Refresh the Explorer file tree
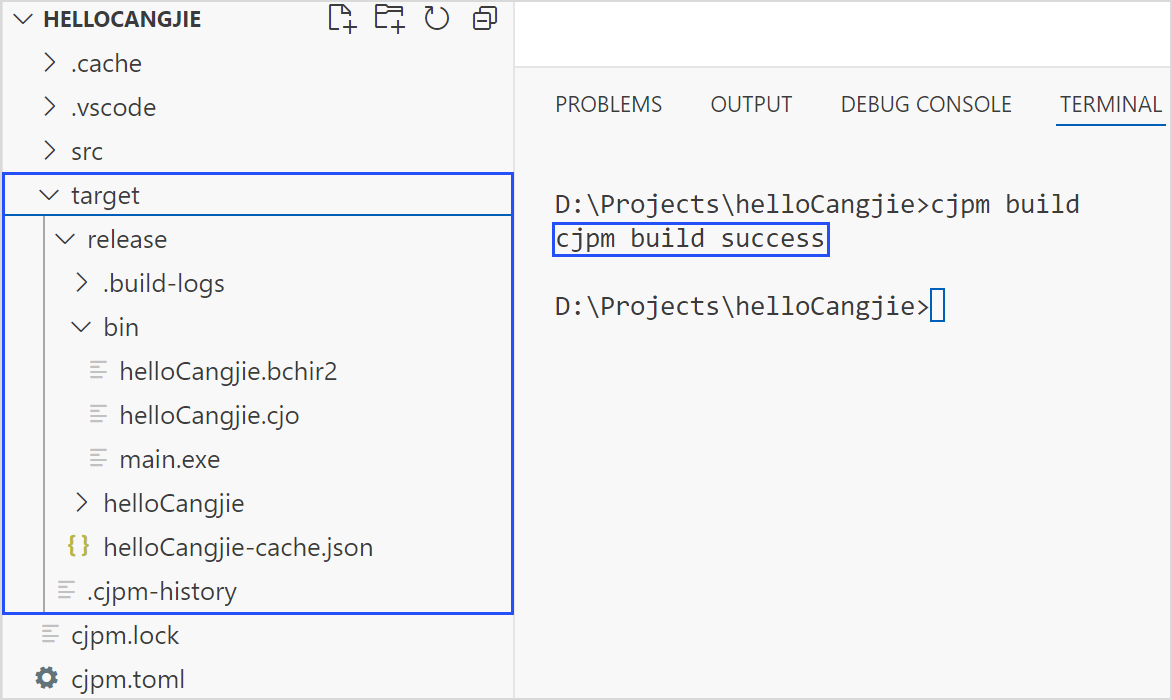Viewport: 1172px width, 700px height. point(437,19)
